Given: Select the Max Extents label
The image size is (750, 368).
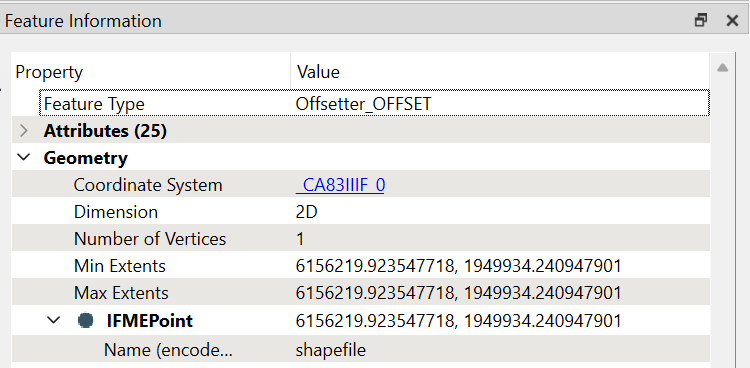Looking at the screenshot, I should click(x=121, y=293).
